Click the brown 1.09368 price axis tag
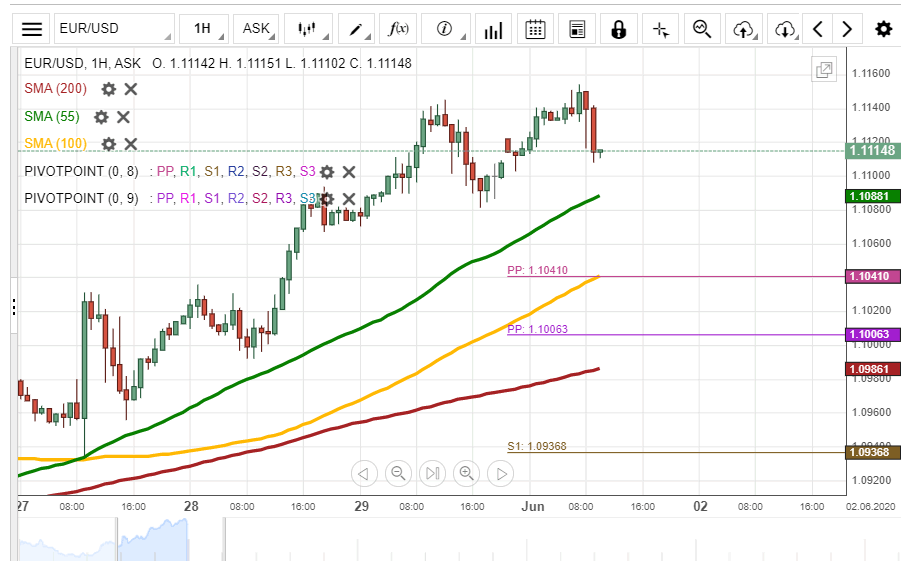The height and width of the screenshot is (571, 913). tap(873, 452)
